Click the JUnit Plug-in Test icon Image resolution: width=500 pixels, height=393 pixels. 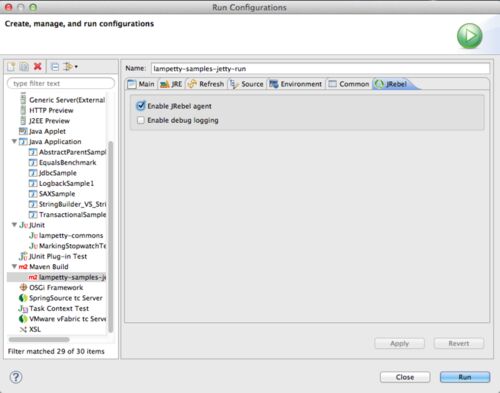tap(23, 256)
